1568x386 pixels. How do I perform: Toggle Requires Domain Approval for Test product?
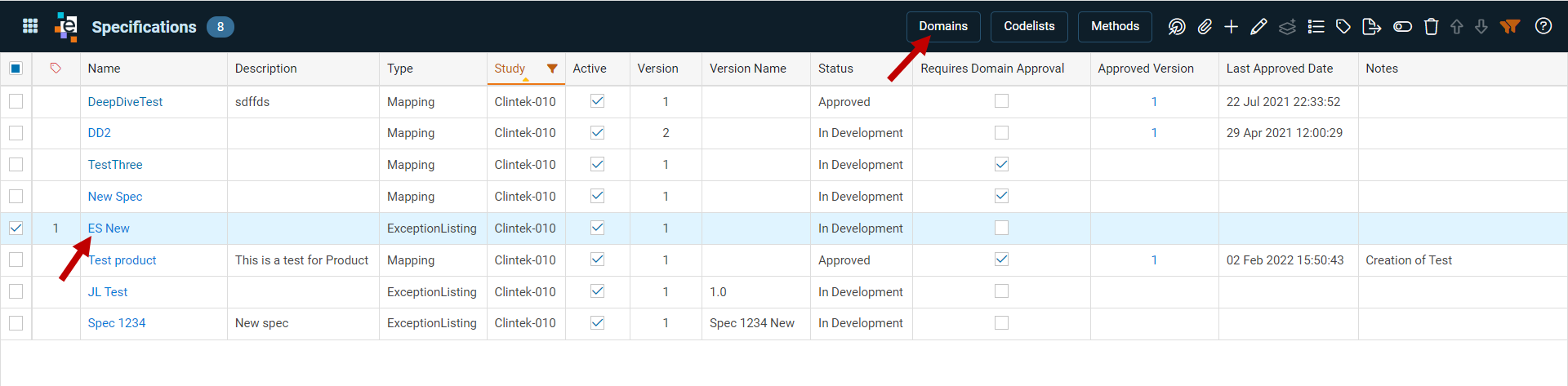click(x=1001, y=260)
